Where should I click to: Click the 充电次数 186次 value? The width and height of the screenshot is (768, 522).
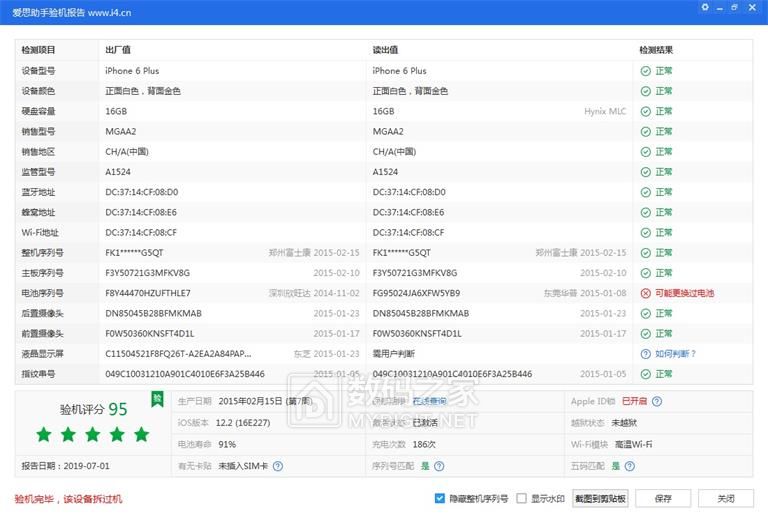tap(424, 444)
